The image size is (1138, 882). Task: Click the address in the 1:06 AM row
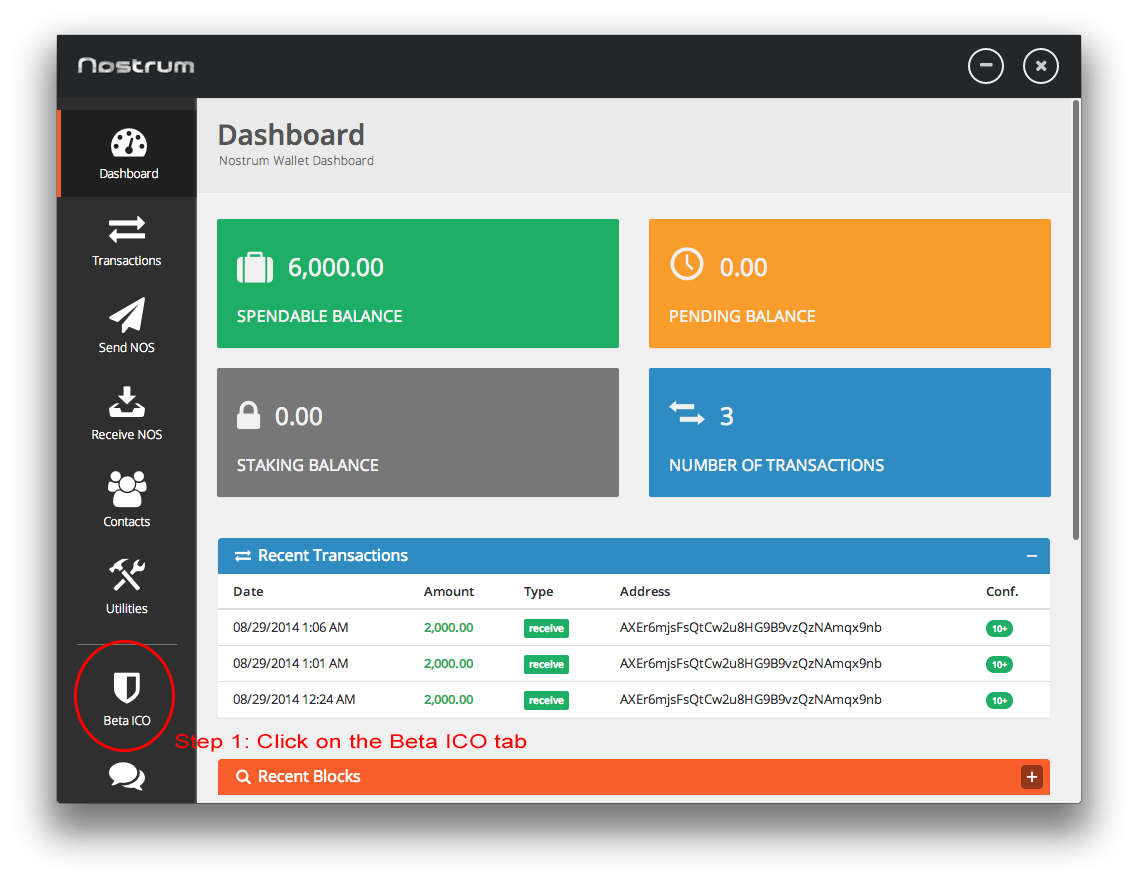[x=750, y=627]
